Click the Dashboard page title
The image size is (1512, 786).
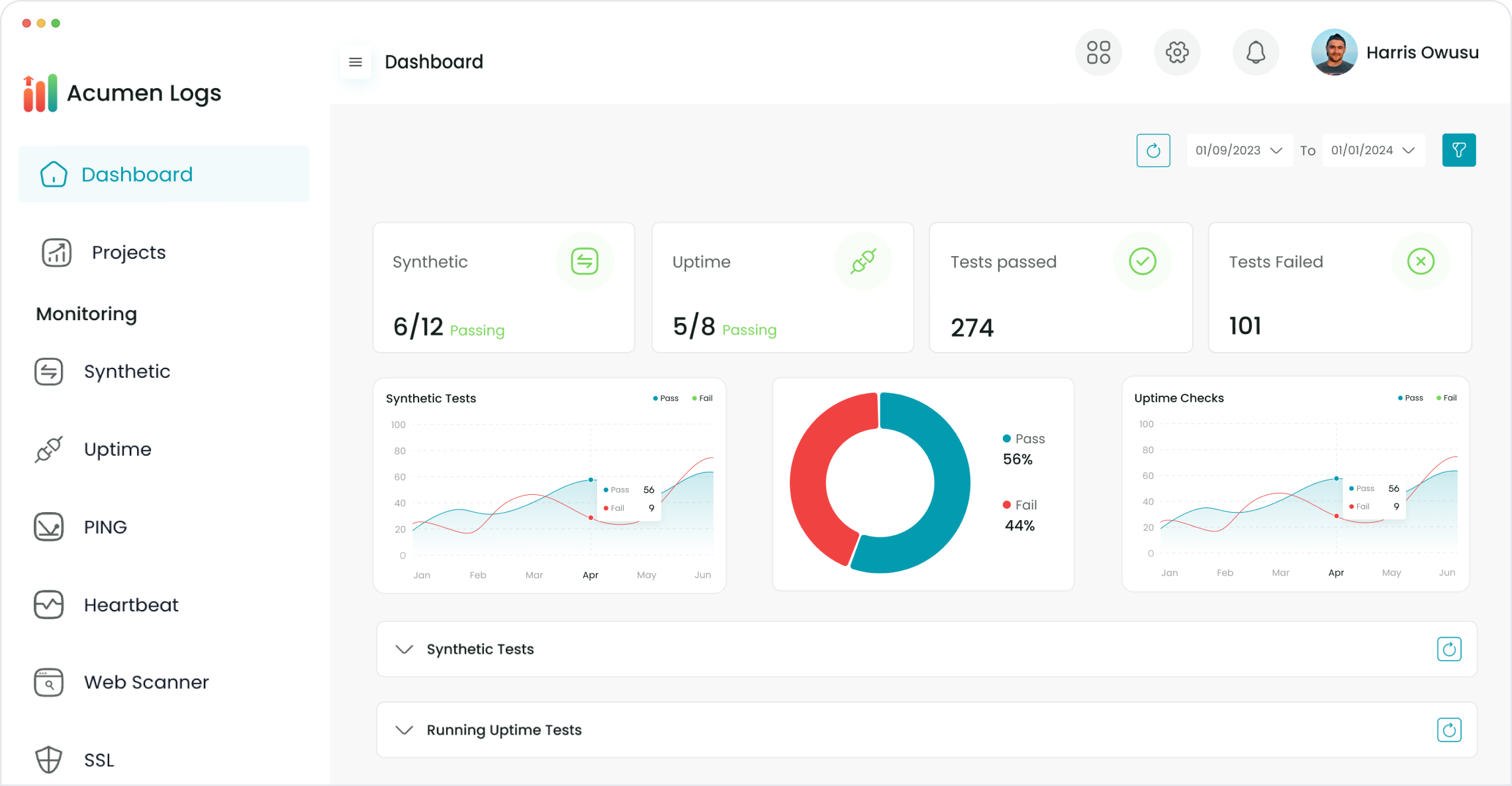(434, 62)
